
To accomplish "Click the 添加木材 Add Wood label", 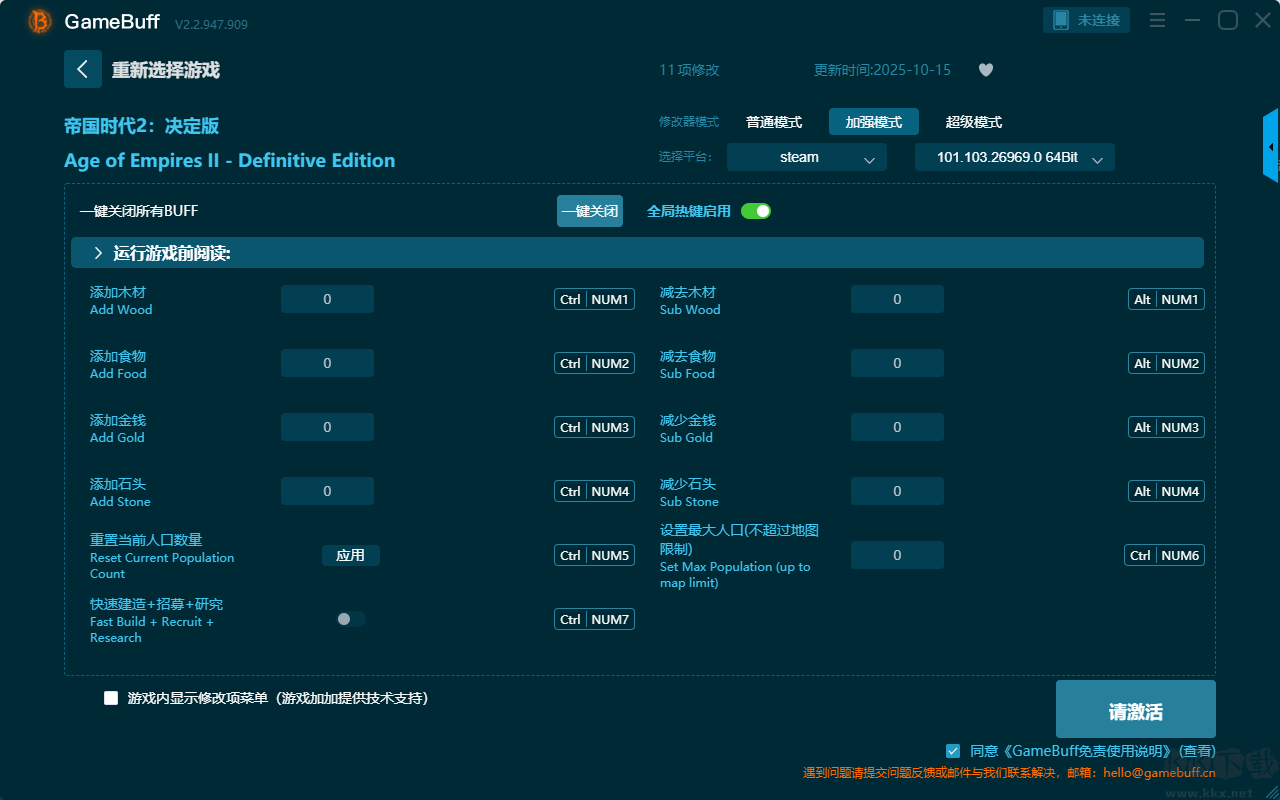I will 121,300.
